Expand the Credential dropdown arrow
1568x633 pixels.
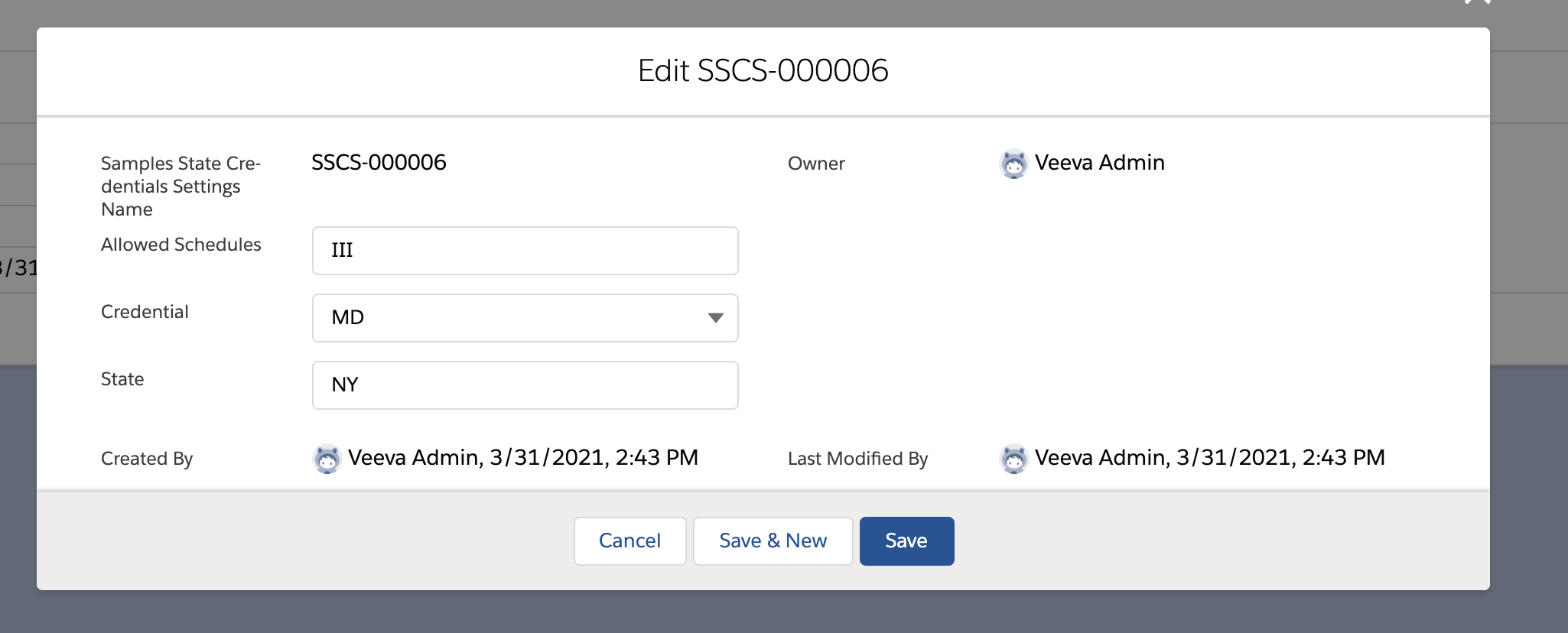click(715, 318)
